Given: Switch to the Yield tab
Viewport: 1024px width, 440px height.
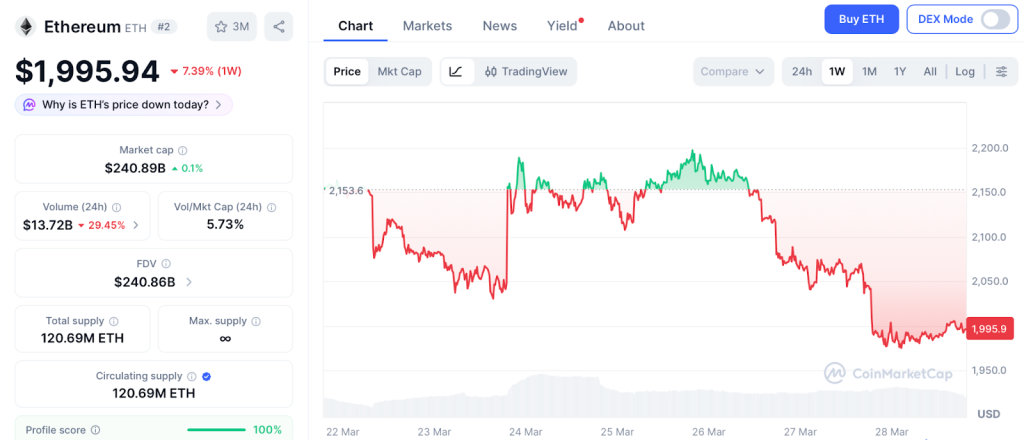Looking at the screenshot, I should (563, 26).
